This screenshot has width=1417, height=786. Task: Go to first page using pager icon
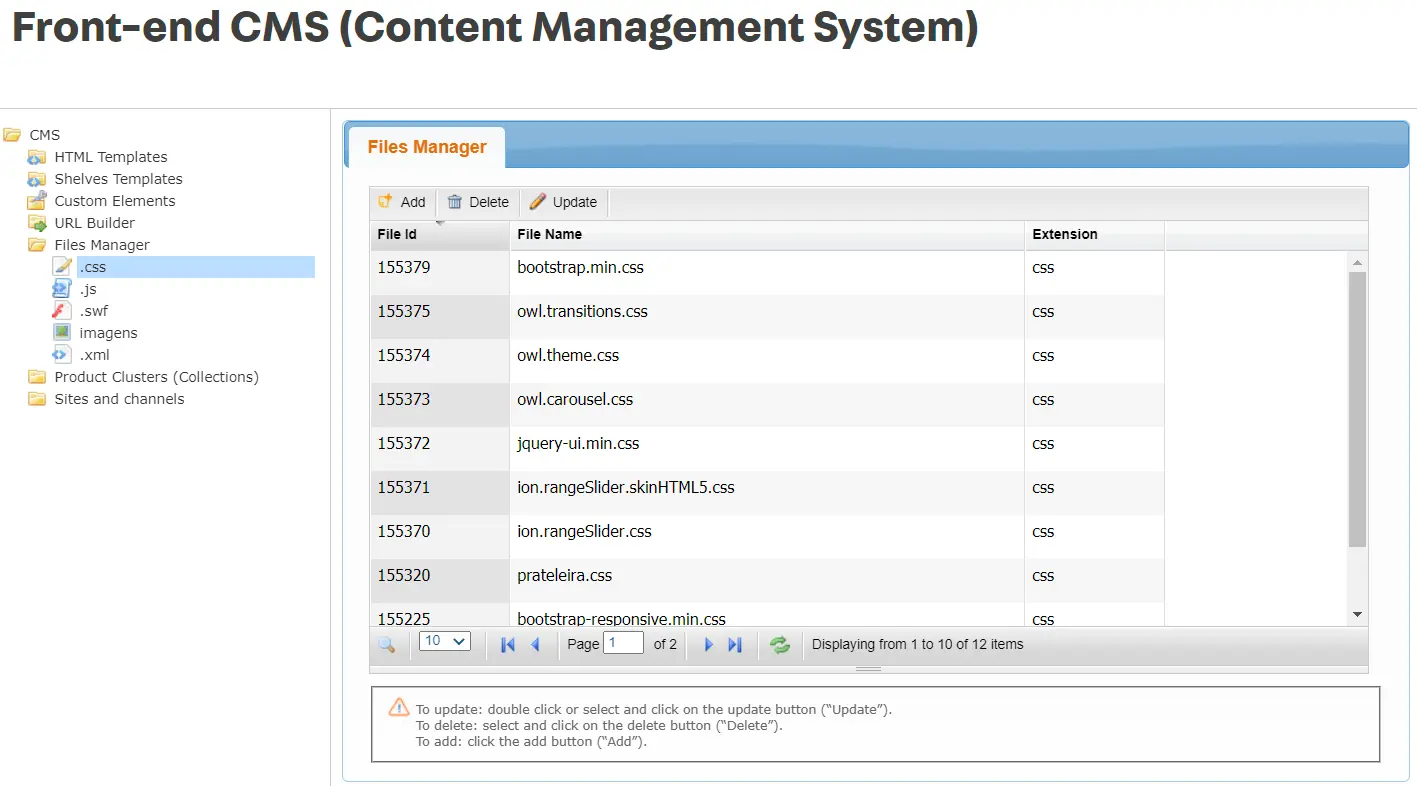point(508,645)
